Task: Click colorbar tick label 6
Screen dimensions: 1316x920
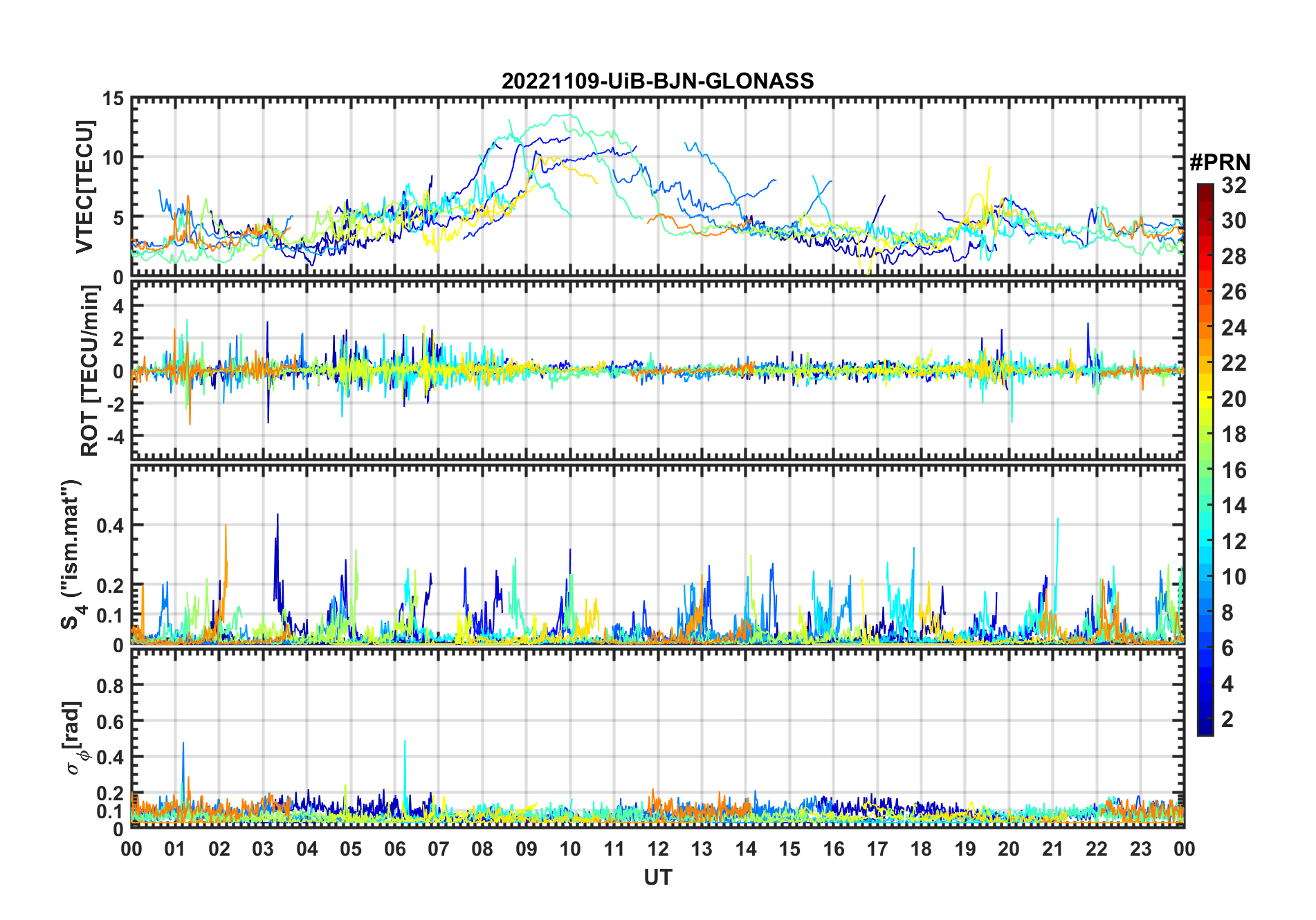Action: (1227, 647)
